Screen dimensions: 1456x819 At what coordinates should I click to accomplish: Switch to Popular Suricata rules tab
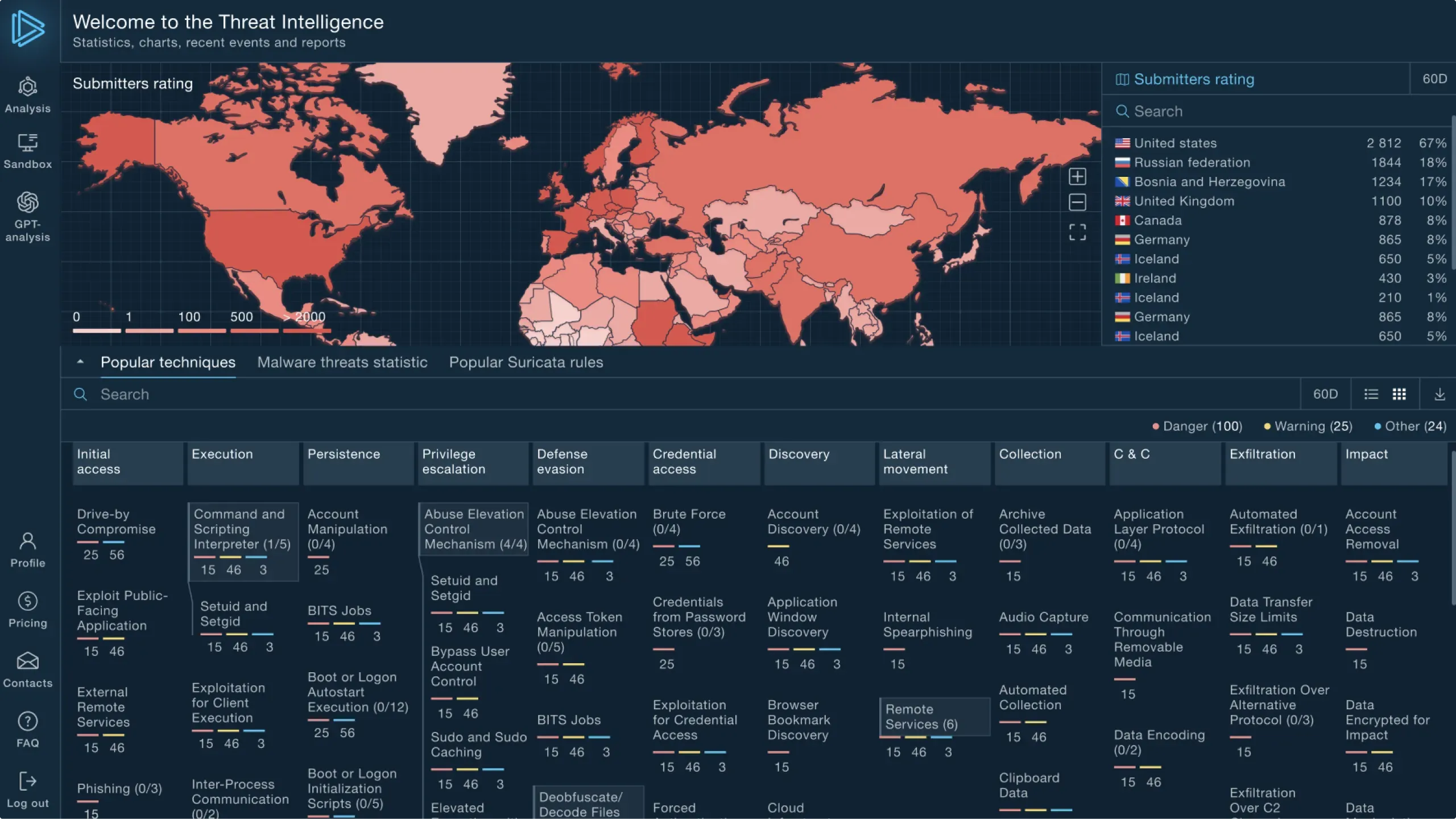click(526, 362)
